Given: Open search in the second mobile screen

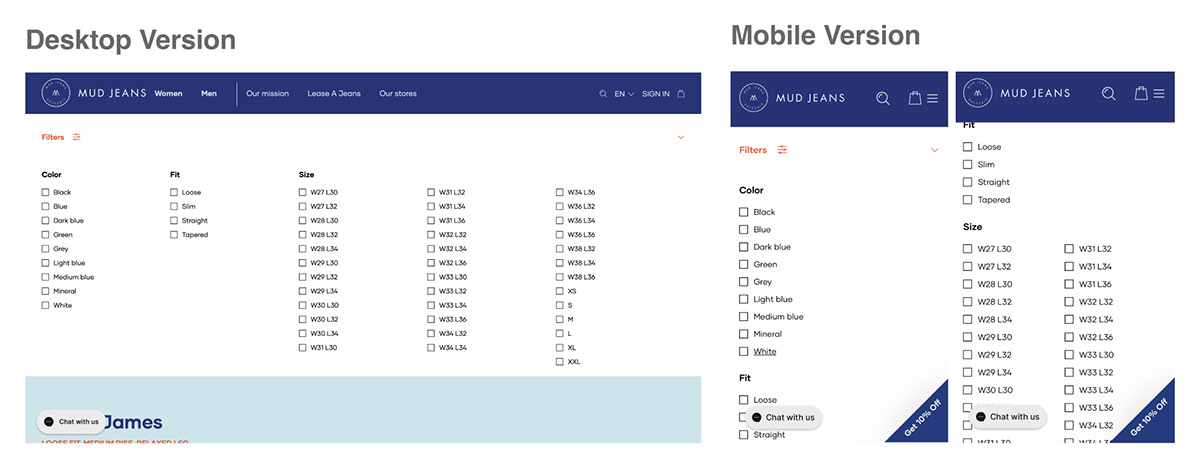Looking at the screenshot, I should pyautogui.click(x=1108, y=94).
